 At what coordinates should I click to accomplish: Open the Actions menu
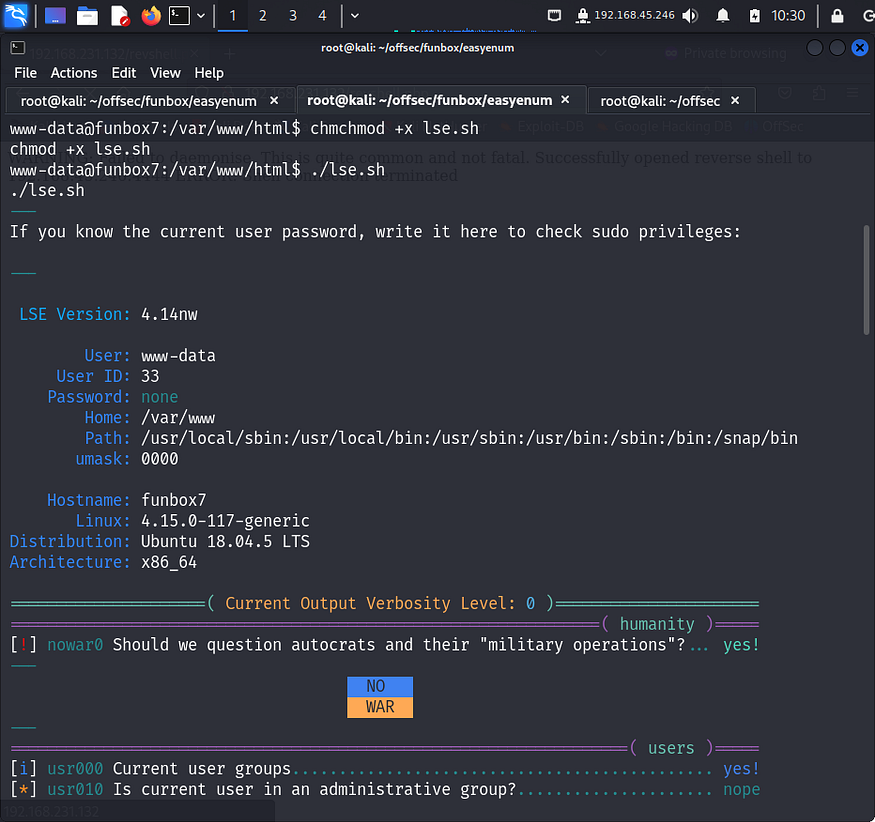click(x=74, y=73)
